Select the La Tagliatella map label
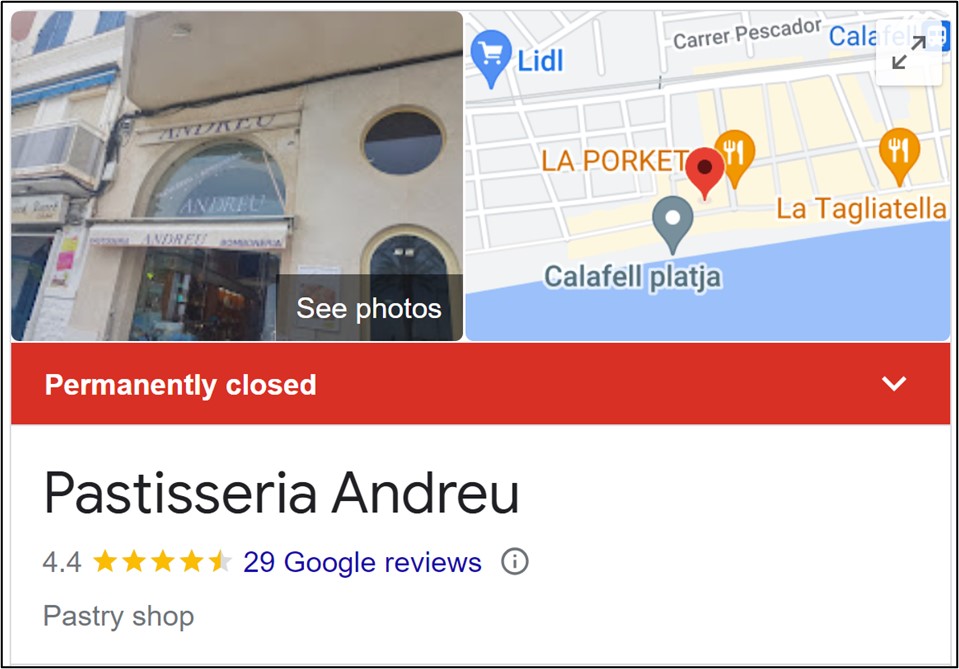The height and width of the screenshot is (669, 959). pyautogui.click(x=861, y=209)
